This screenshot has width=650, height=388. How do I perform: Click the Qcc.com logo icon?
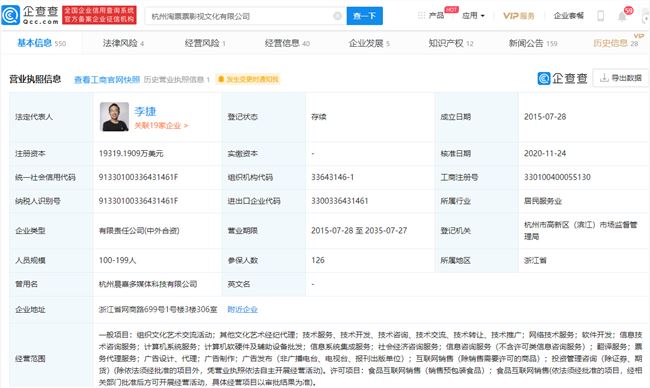[10, 15]
